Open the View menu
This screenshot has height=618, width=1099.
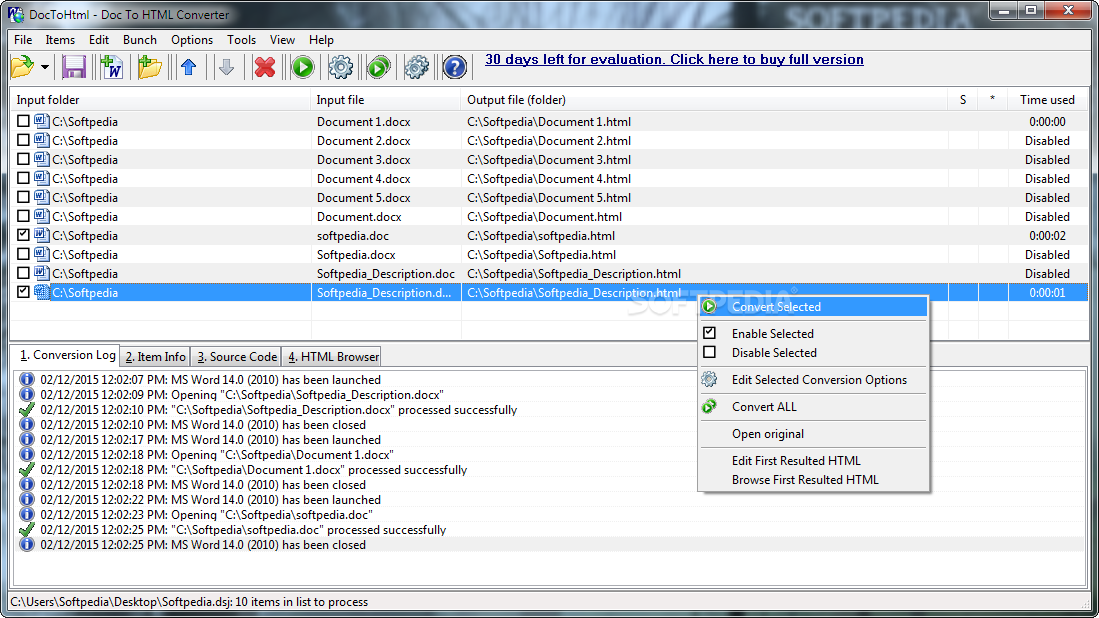[282, 40]
